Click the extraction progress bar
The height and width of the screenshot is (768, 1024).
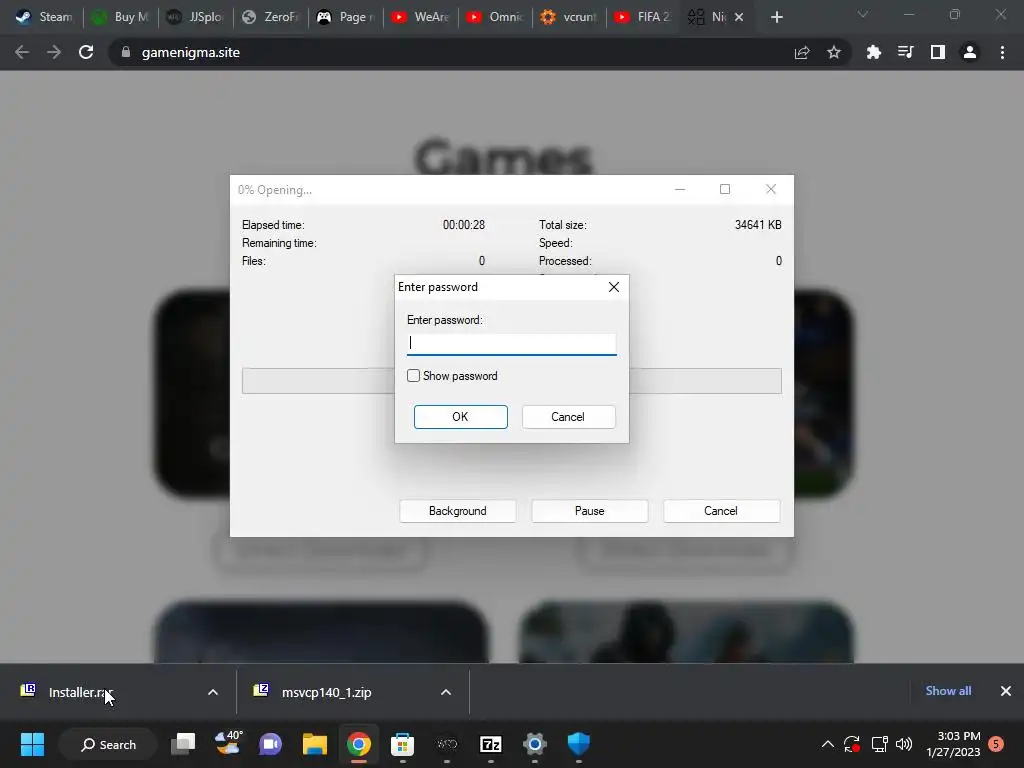point(318,381)
